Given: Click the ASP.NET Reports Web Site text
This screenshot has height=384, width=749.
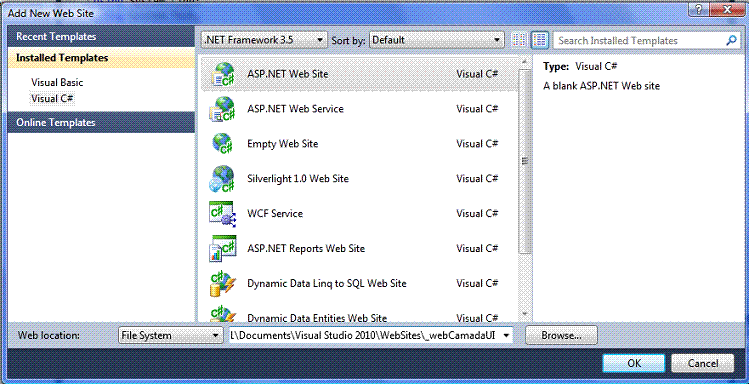Looking at the screenshot, I should [306, 248].
